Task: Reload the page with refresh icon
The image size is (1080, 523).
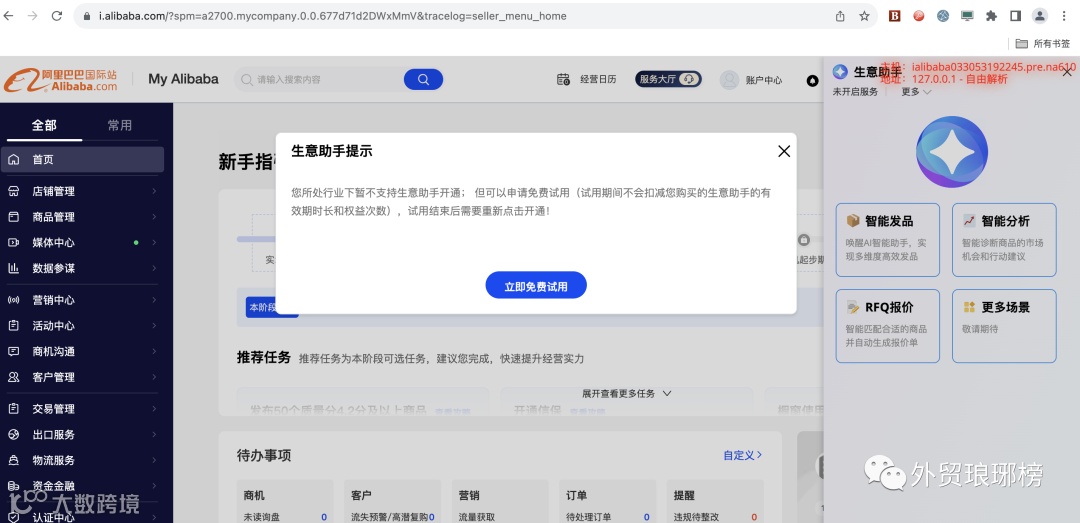Action: coord(57,16)
